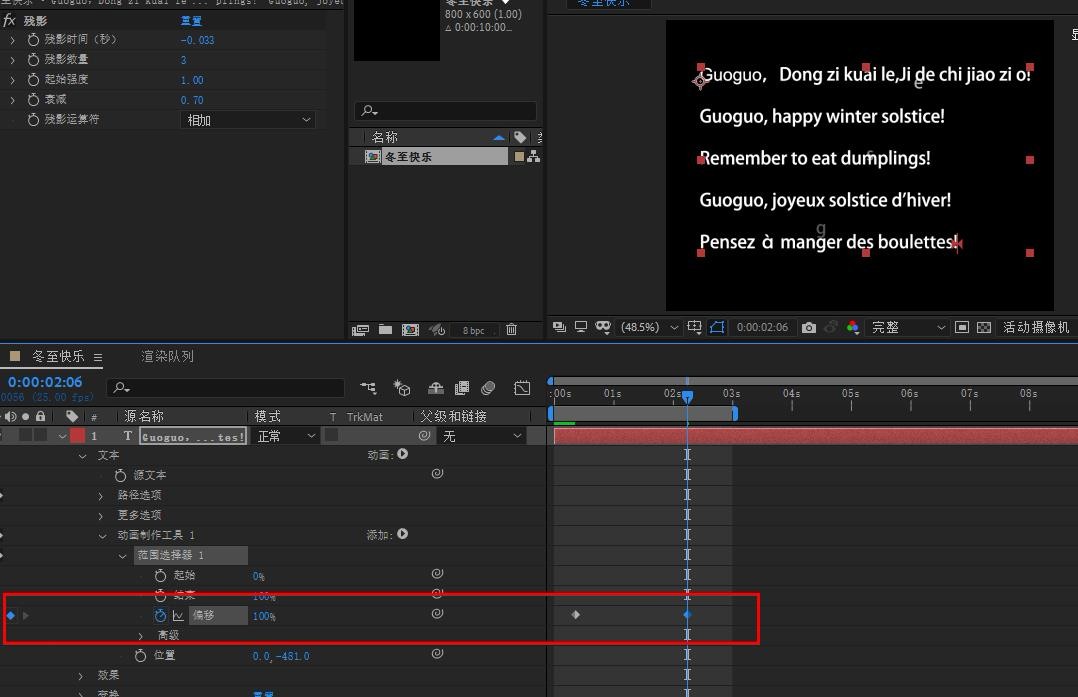
Task: Create a new folder in Project panel
Action: tap(386, 330)
